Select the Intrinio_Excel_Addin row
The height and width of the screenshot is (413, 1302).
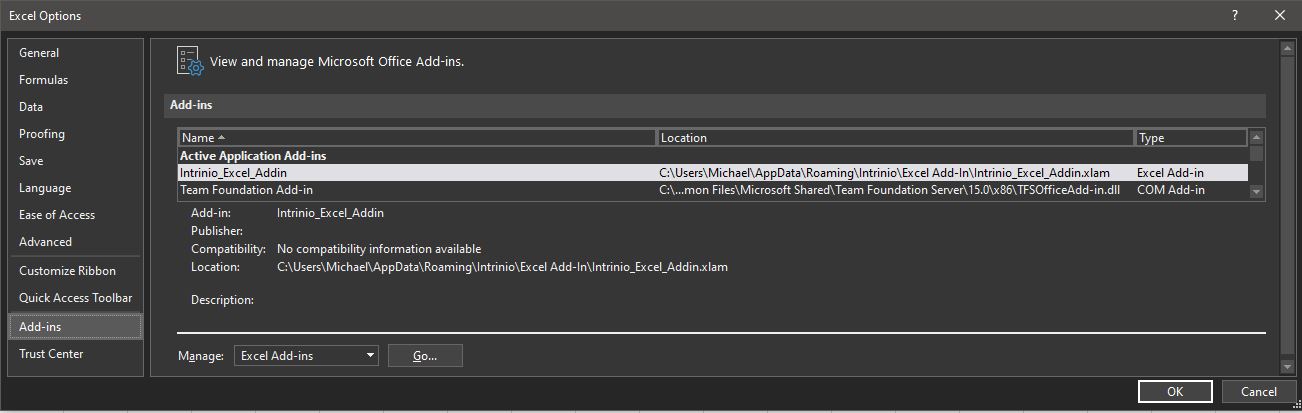[x=713, y=173]
